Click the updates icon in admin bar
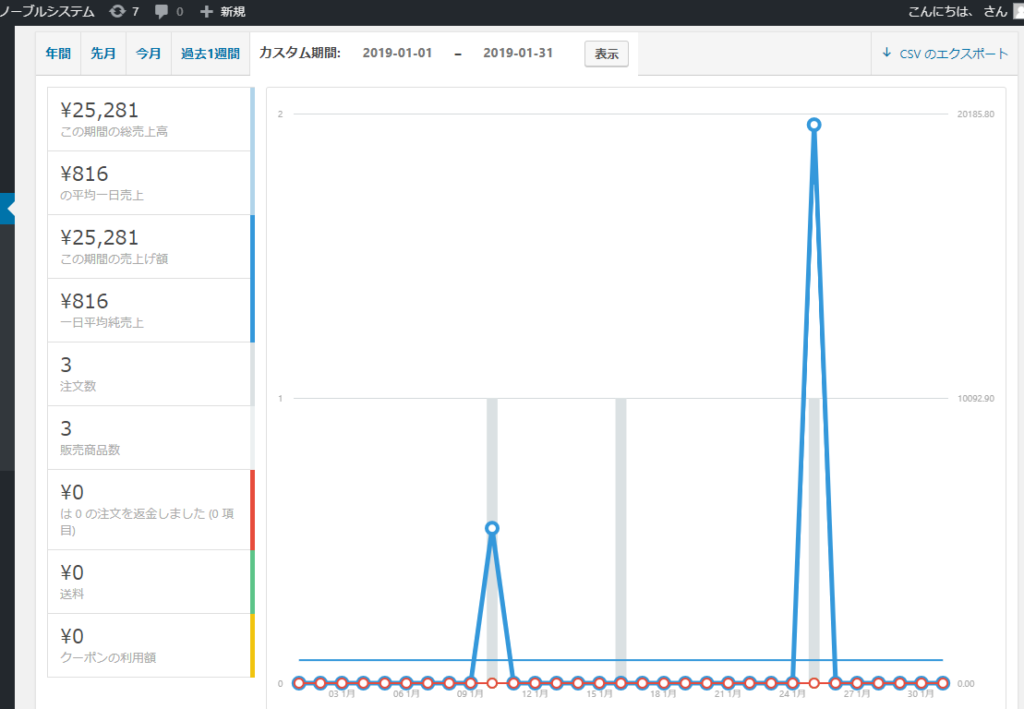 [118, 12]
